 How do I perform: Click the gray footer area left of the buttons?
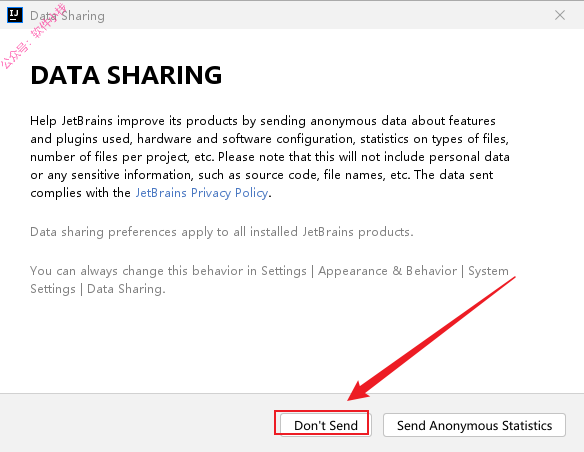[138, 423]
